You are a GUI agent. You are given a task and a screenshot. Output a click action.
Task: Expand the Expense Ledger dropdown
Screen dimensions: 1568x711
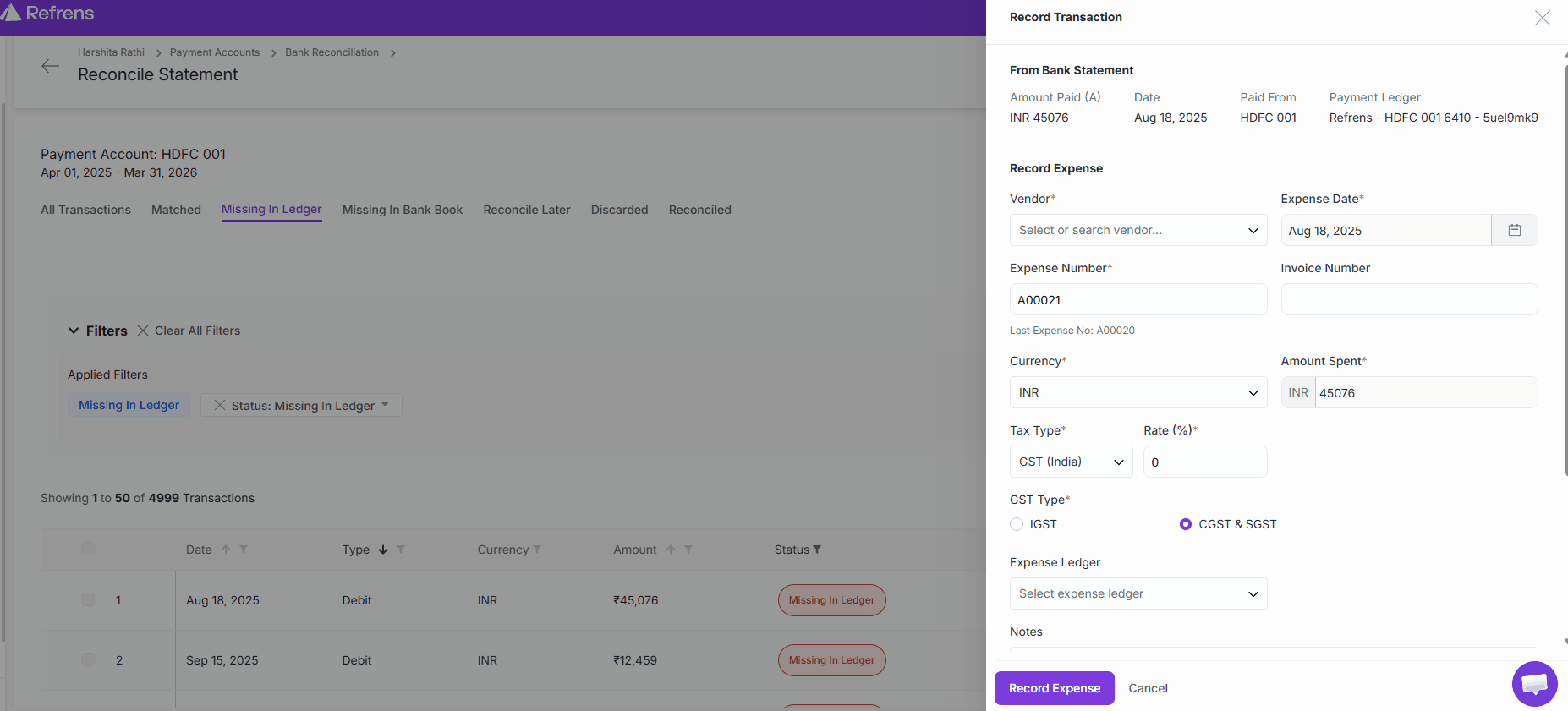pyautogui.click(x=1138, y=593)
